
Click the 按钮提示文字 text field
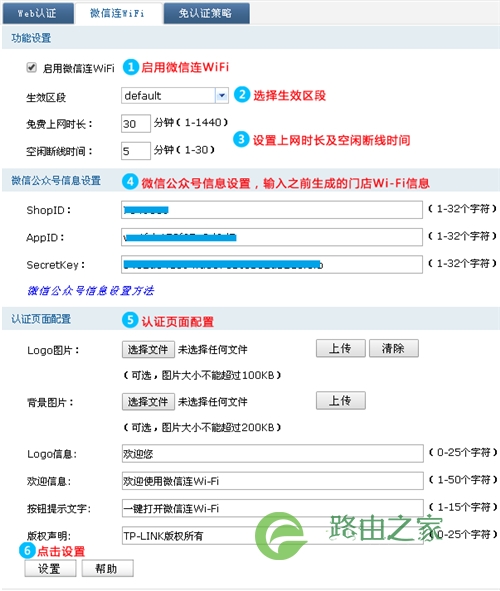tap(272, 508)
